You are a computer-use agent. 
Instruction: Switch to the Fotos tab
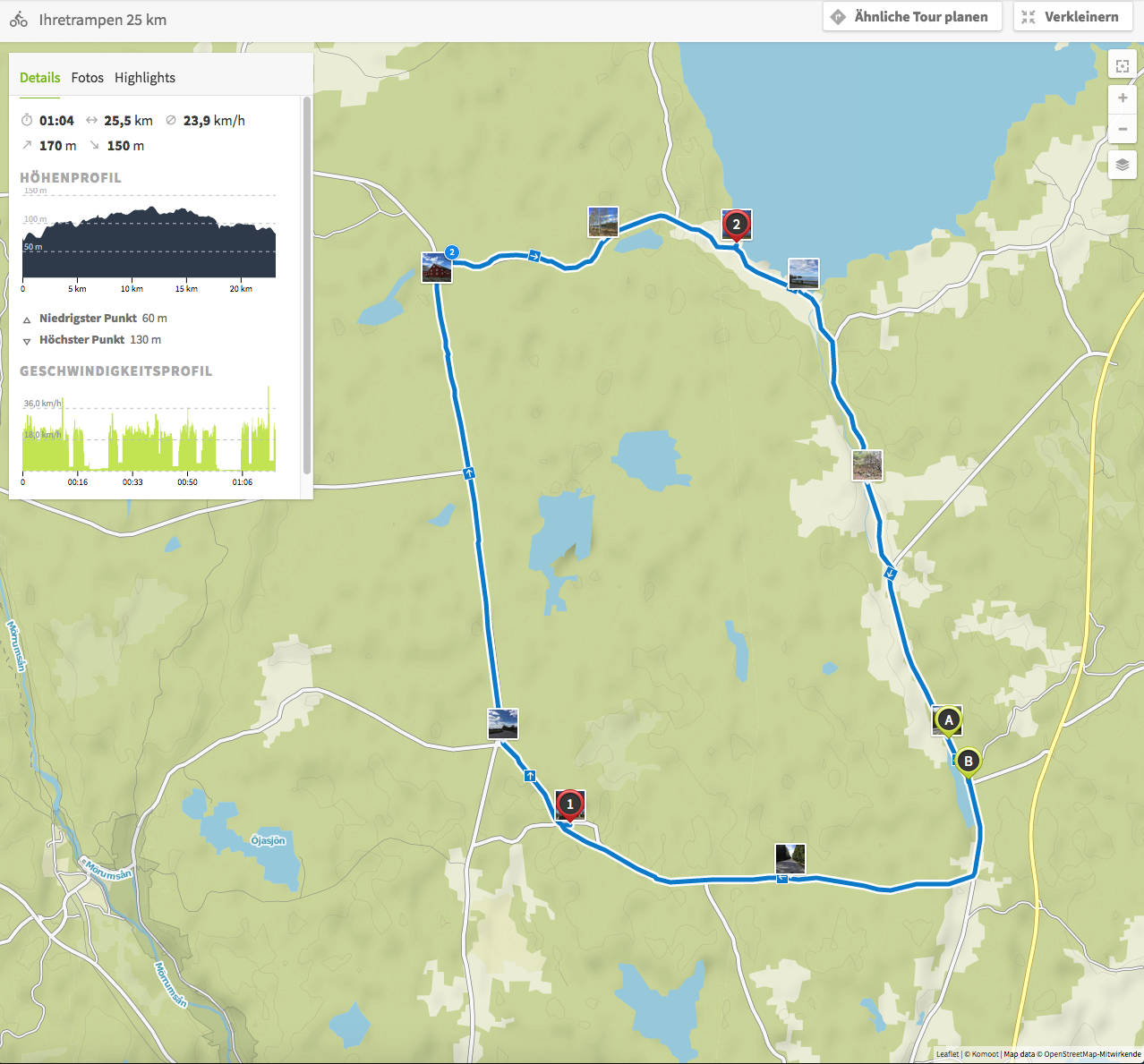(x=87, y=78)
